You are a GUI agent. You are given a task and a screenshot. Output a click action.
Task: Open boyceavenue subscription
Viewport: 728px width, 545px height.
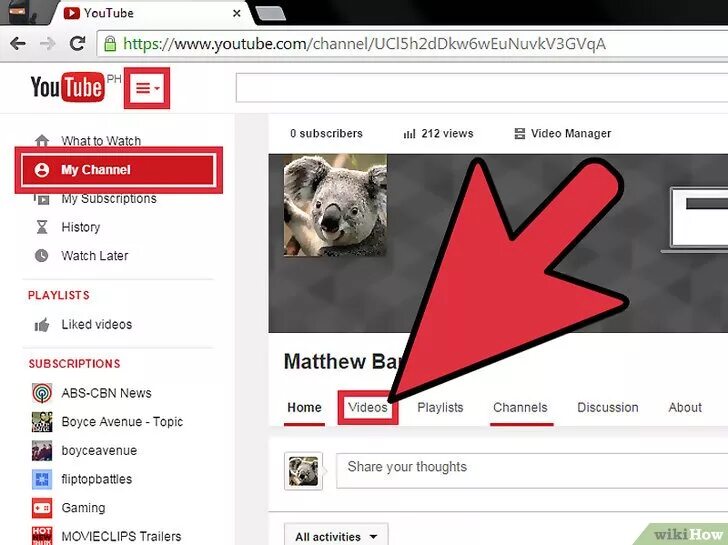pos(99,451)
